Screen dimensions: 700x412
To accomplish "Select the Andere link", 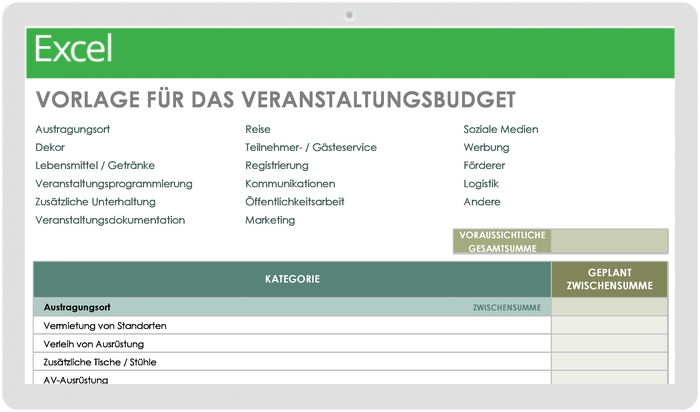I will pos(482,202).
